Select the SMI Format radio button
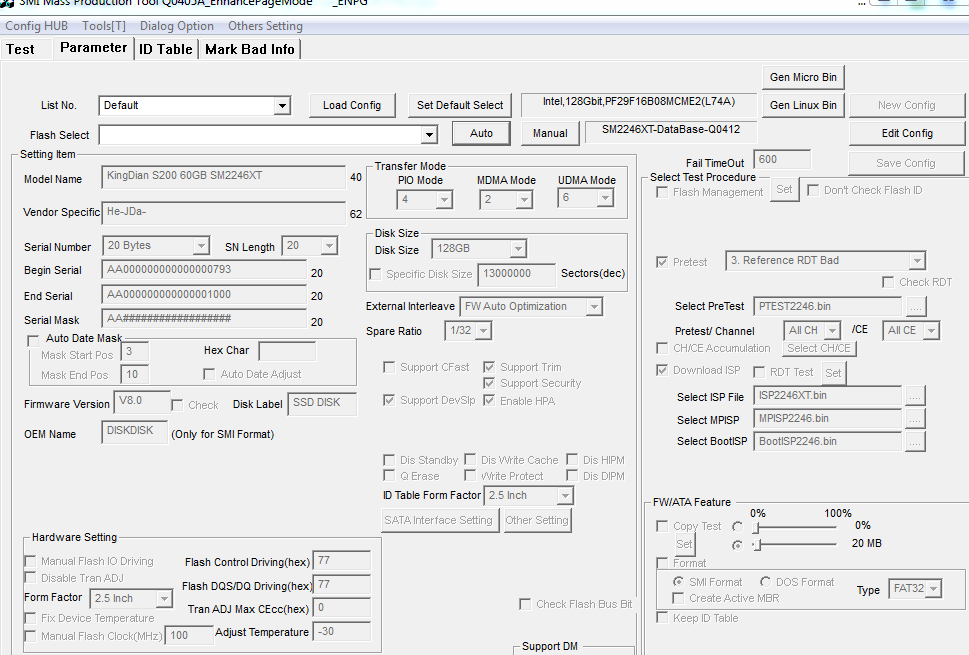 (678, 582)
